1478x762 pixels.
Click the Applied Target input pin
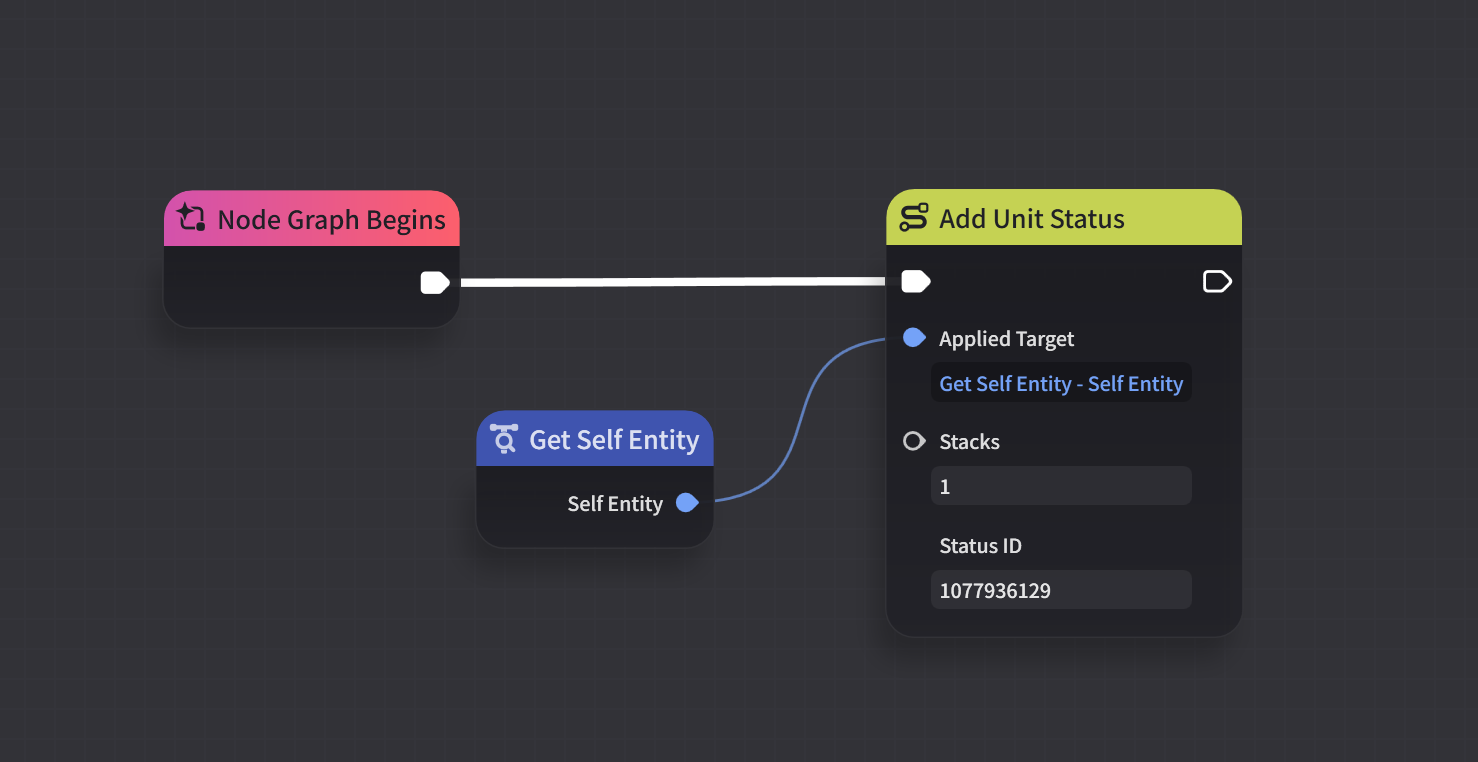click(914, 338)
